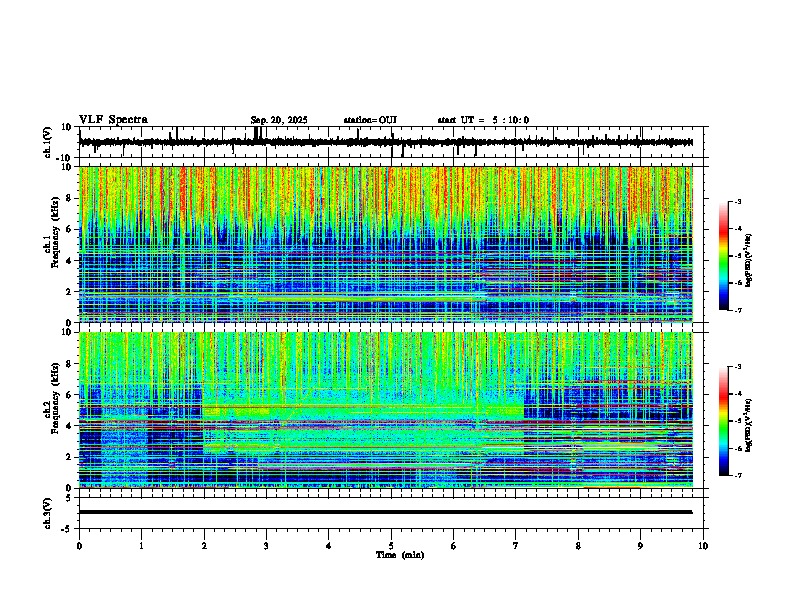Select the "start UT = 5 : 10: 0" text
Viewport: 792px width, 612px height.
(x=483, y=120)
